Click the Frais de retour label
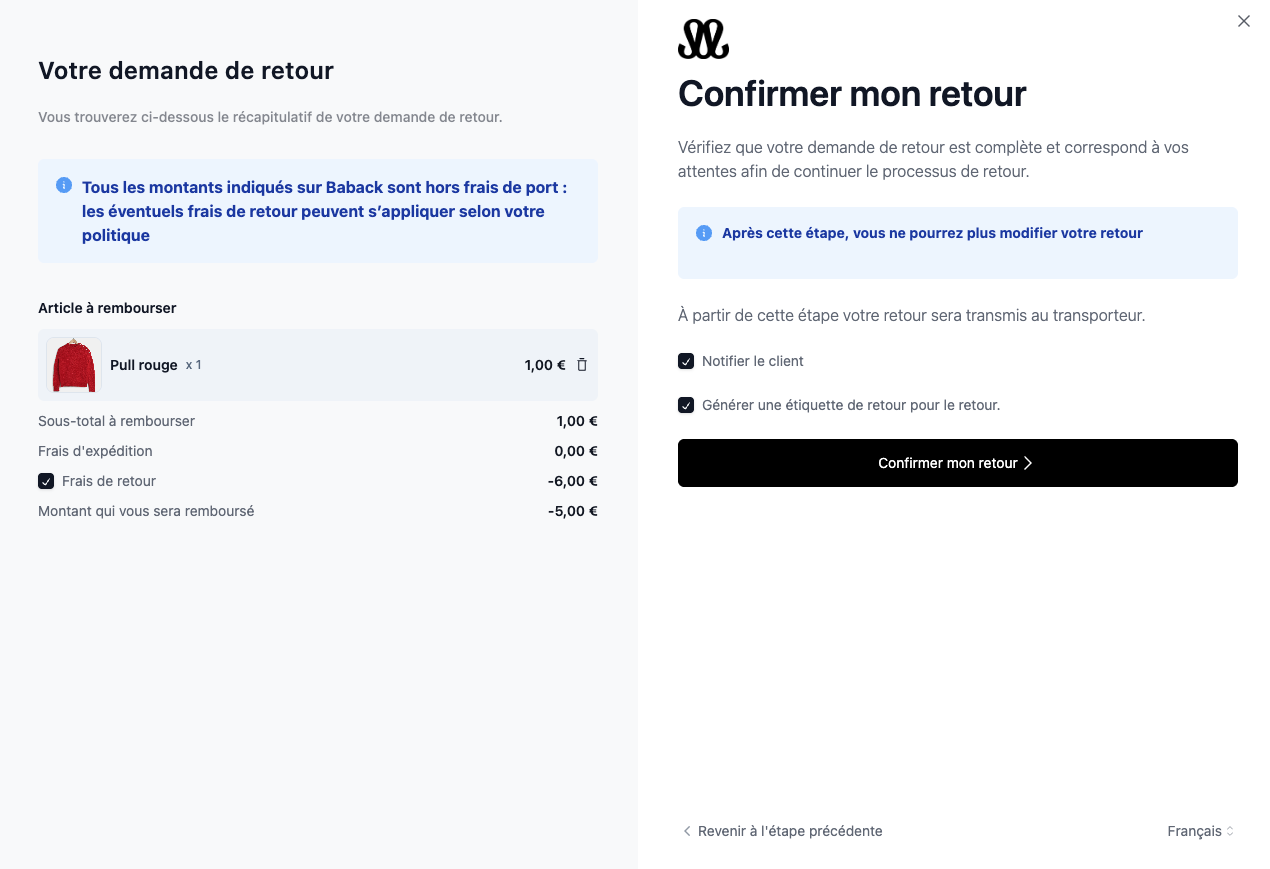This screenshot has width=1270, height=869. point(109,481)
